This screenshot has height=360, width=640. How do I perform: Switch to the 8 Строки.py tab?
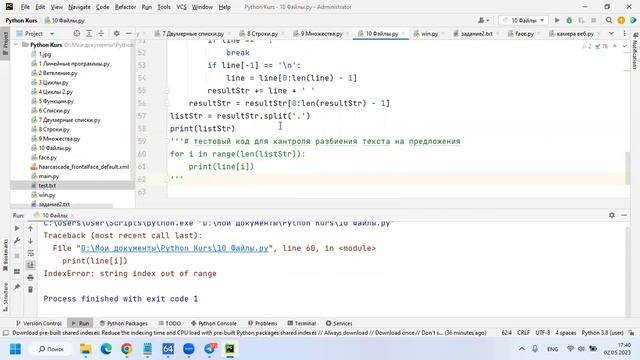(x=262, y=33)
